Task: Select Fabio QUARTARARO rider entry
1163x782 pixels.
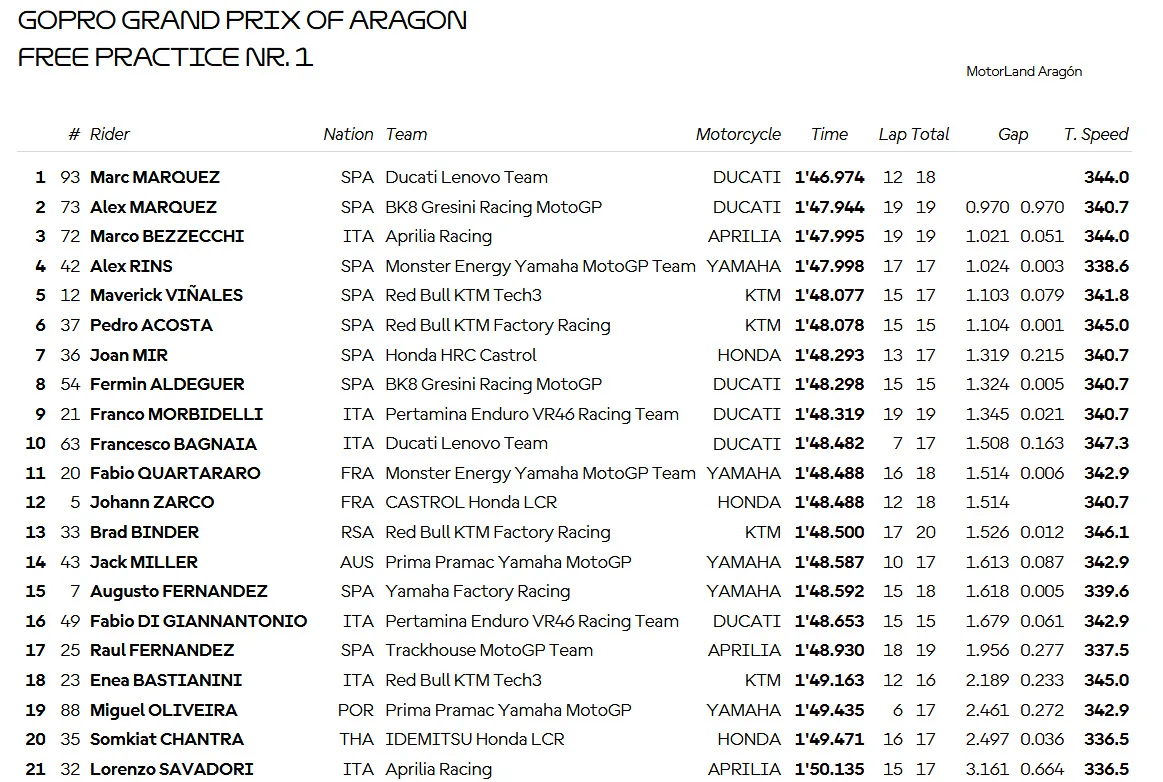Action: coord(175,473)
